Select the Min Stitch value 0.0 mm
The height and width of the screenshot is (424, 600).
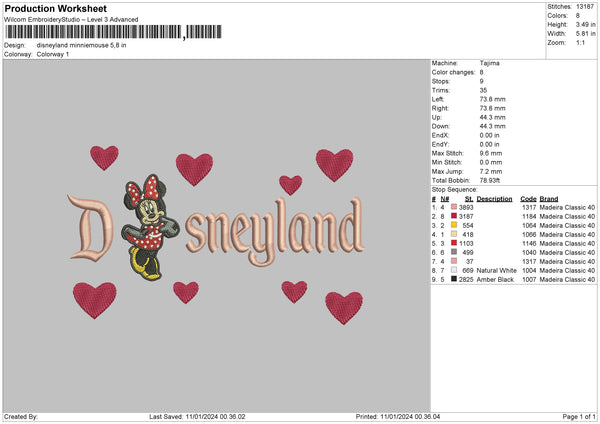491,163
